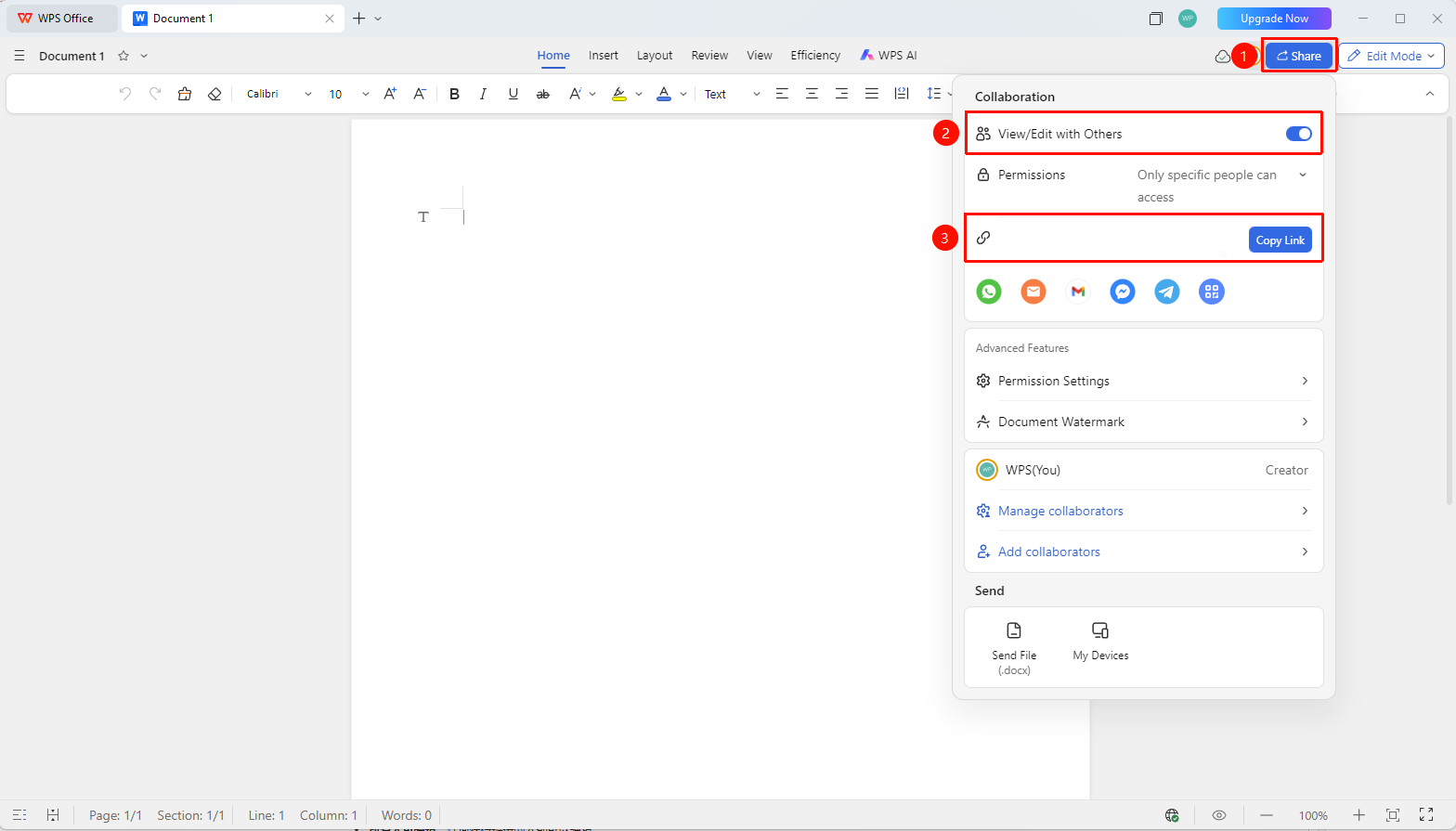Open Manage collaborators
The height and width of the screenshot is (831, 1456).
(1144, 511)
